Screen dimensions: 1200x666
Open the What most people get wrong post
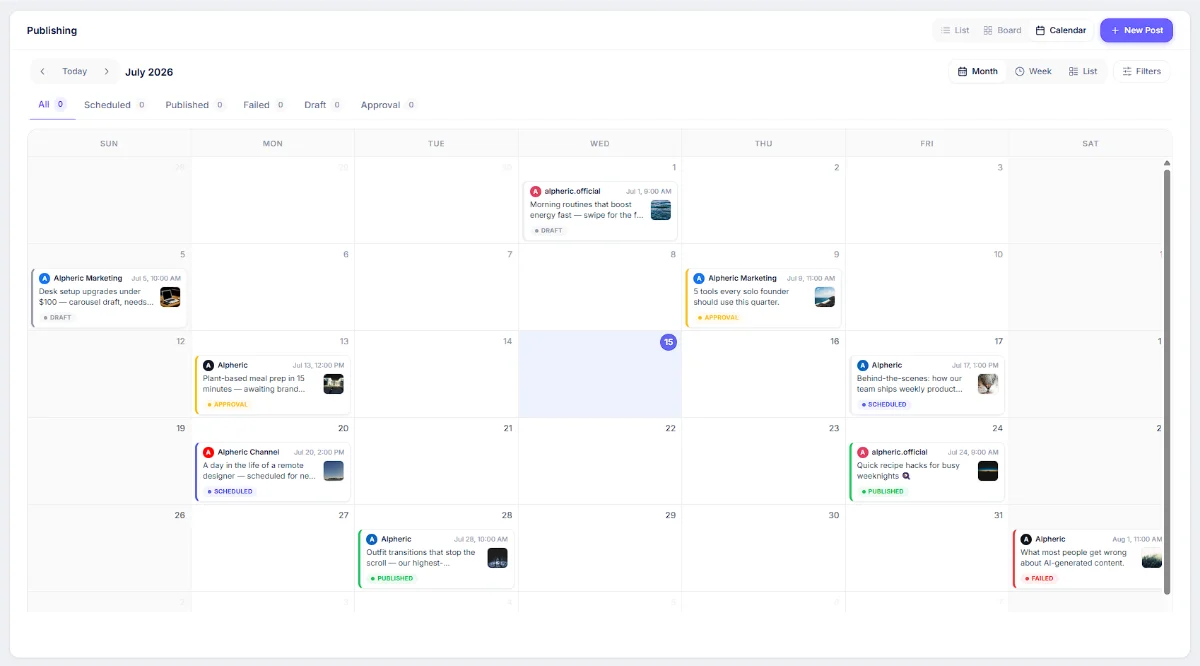coord(1089,558)
